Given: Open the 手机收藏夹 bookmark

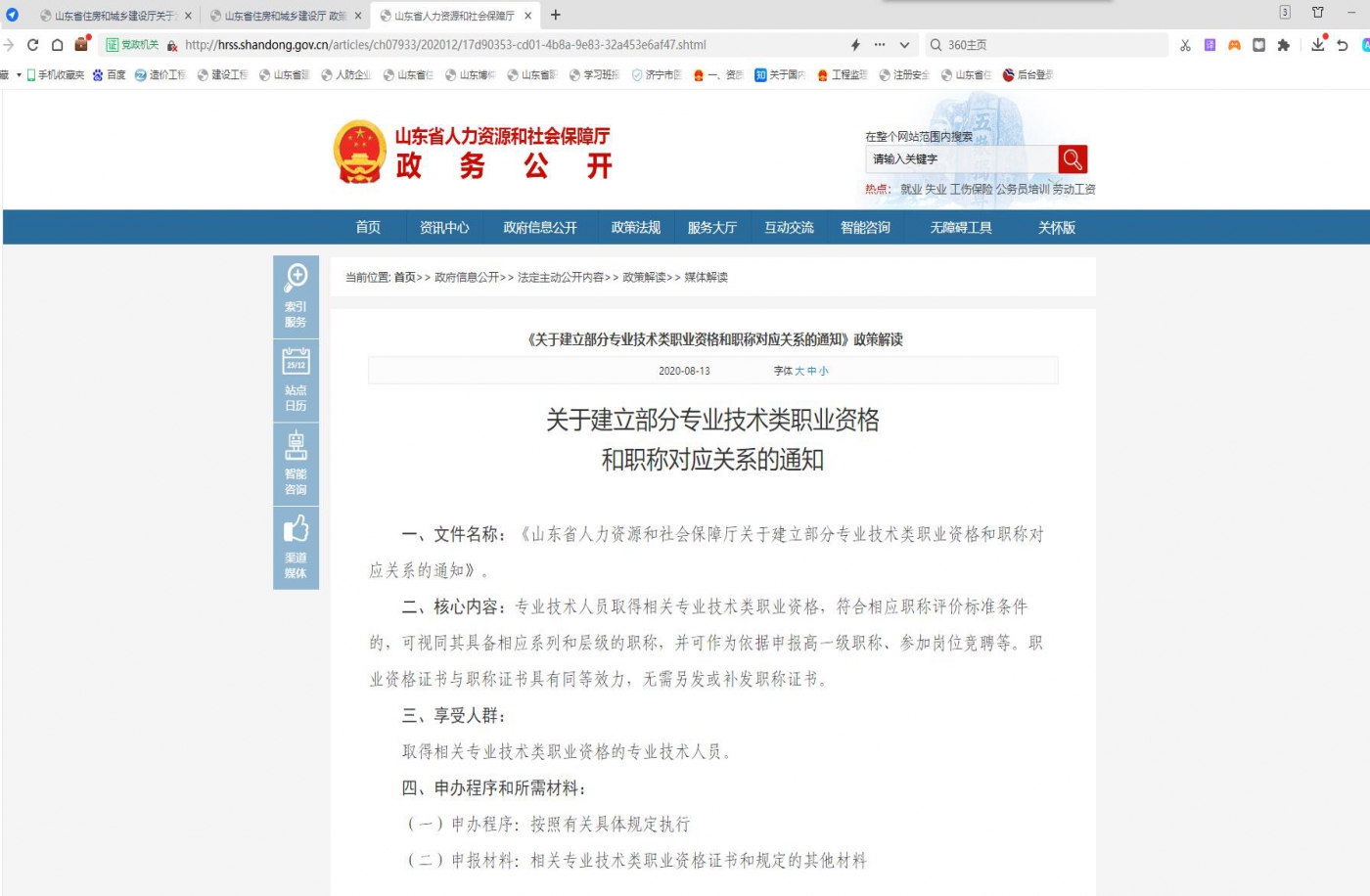Looking at the screenshot, I should 55,74.
